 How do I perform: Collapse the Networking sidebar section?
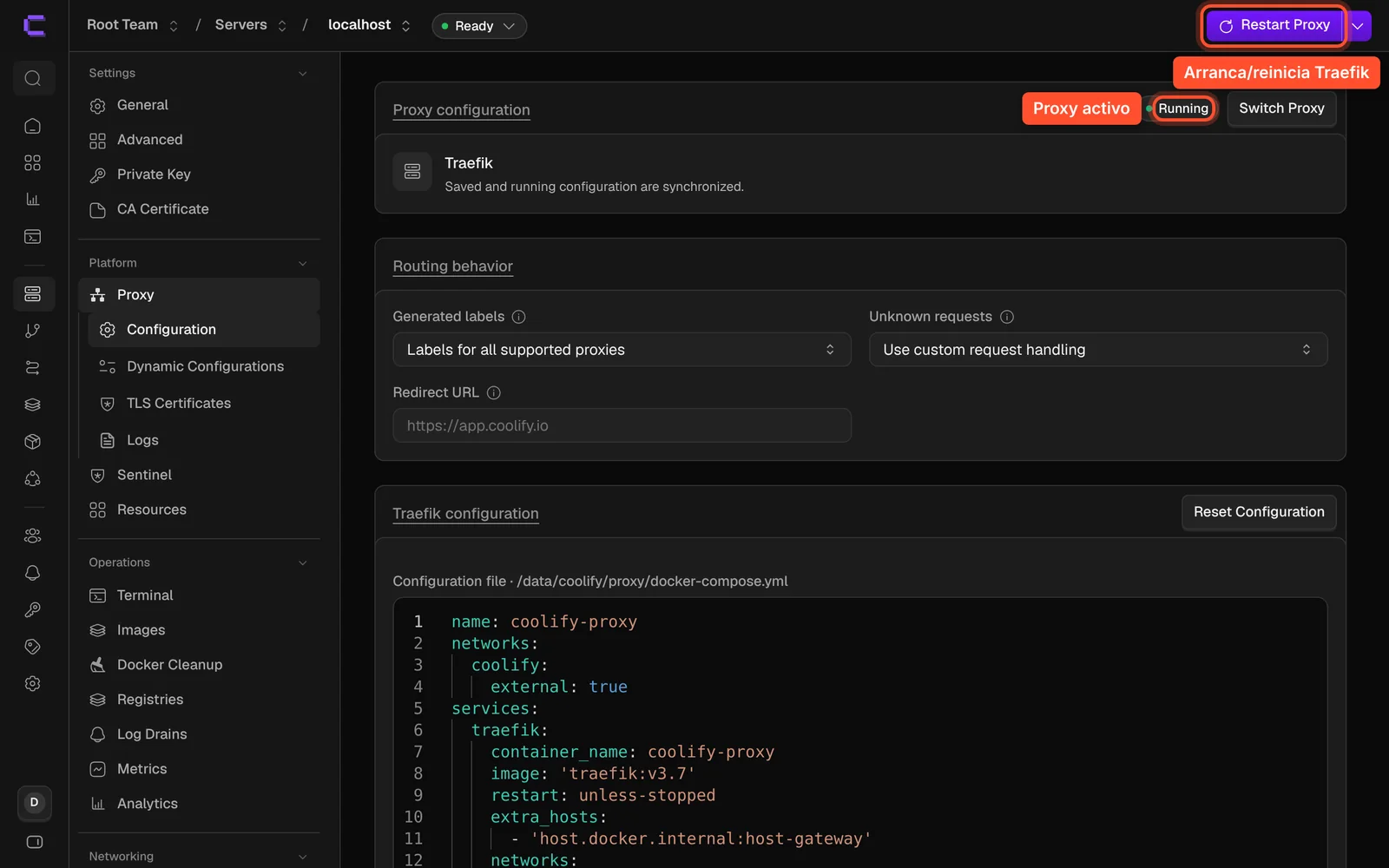(303, 857)
